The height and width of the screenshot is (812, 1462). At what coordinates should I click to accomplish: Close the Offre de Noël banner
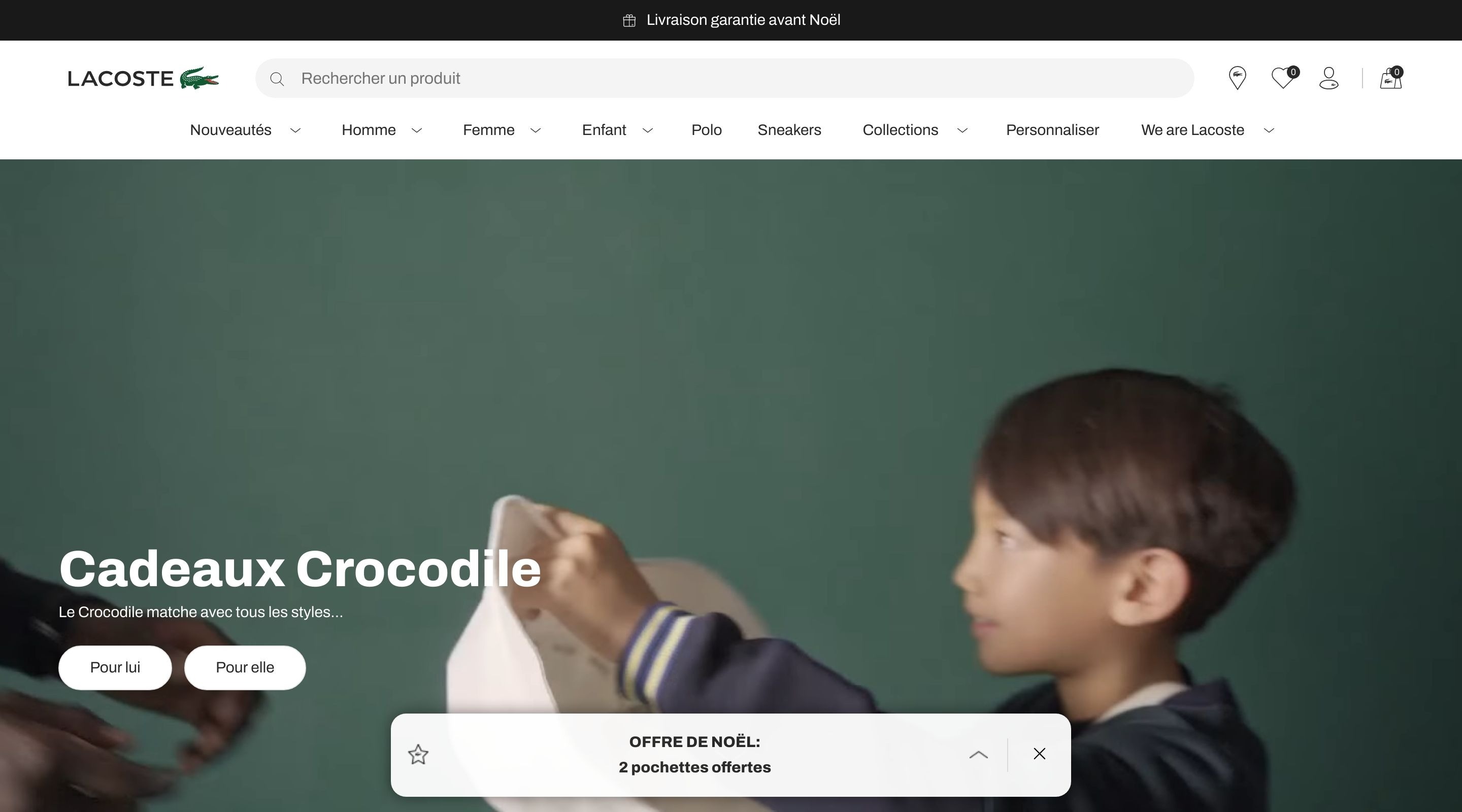point(1039,754)
